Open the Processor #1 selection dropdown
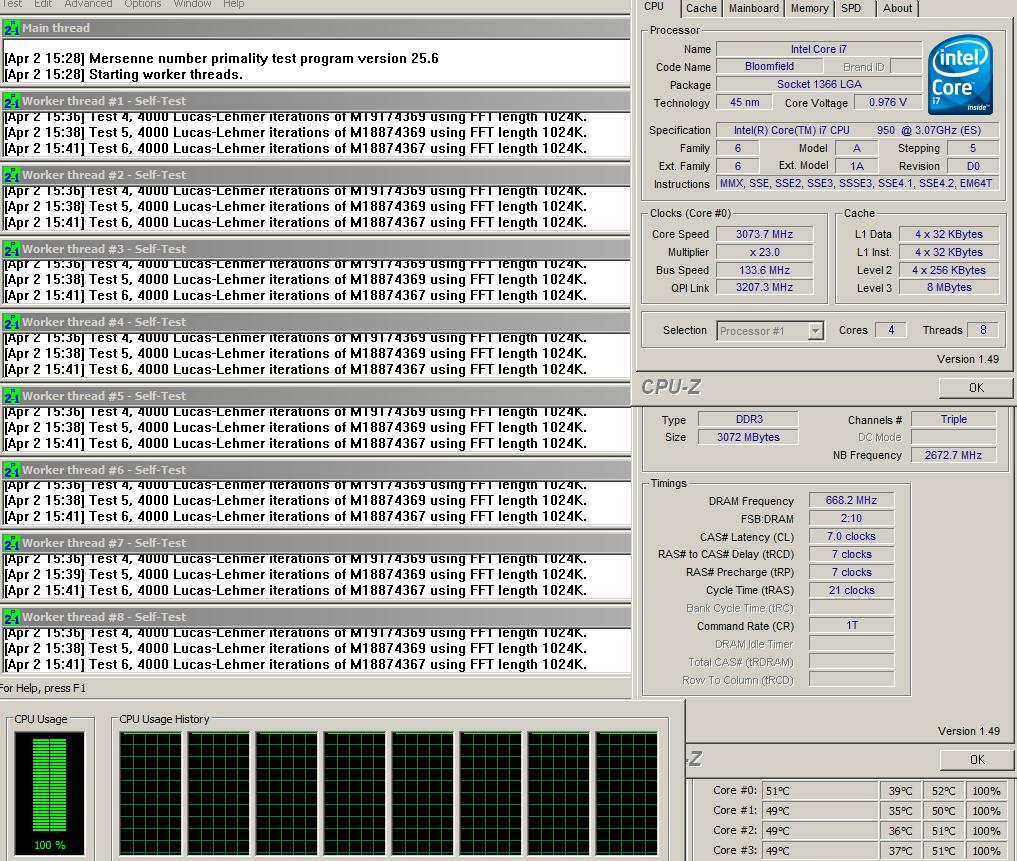Screen dimensions: 1017x861 (771, 331)
